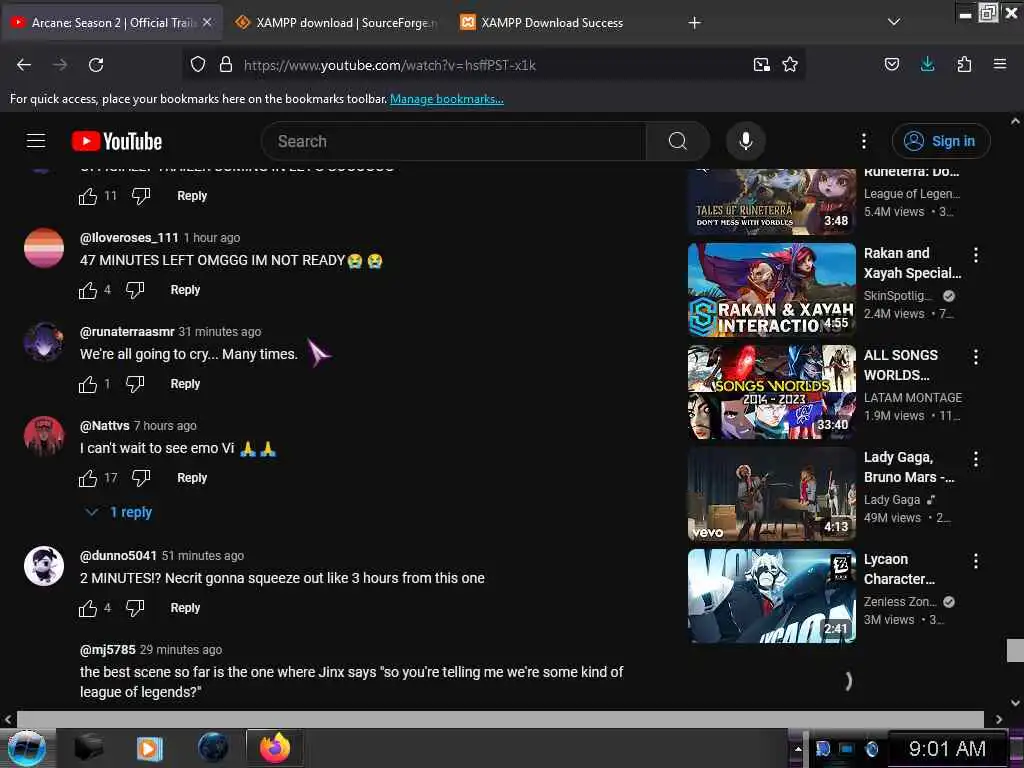The image size is (1024, 768).
Task: Click the YouTube search magnifier button
Action: pyautogui.click(x=677, y=141)
